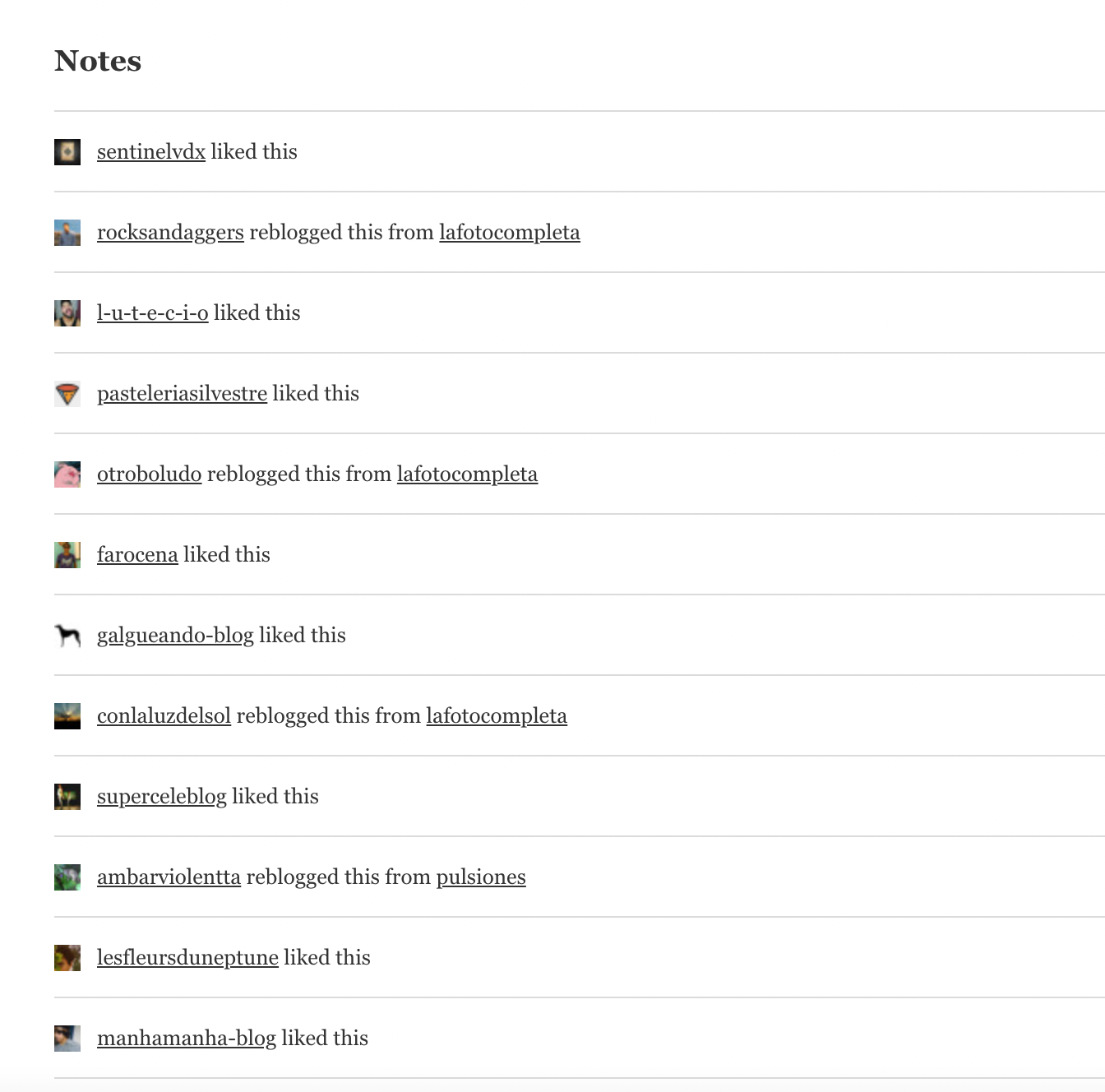Go to pasteleriasilvestre's blog
Image resolution: width=1105 pixels, height=1092 pixels.
(x=182, y=394)
